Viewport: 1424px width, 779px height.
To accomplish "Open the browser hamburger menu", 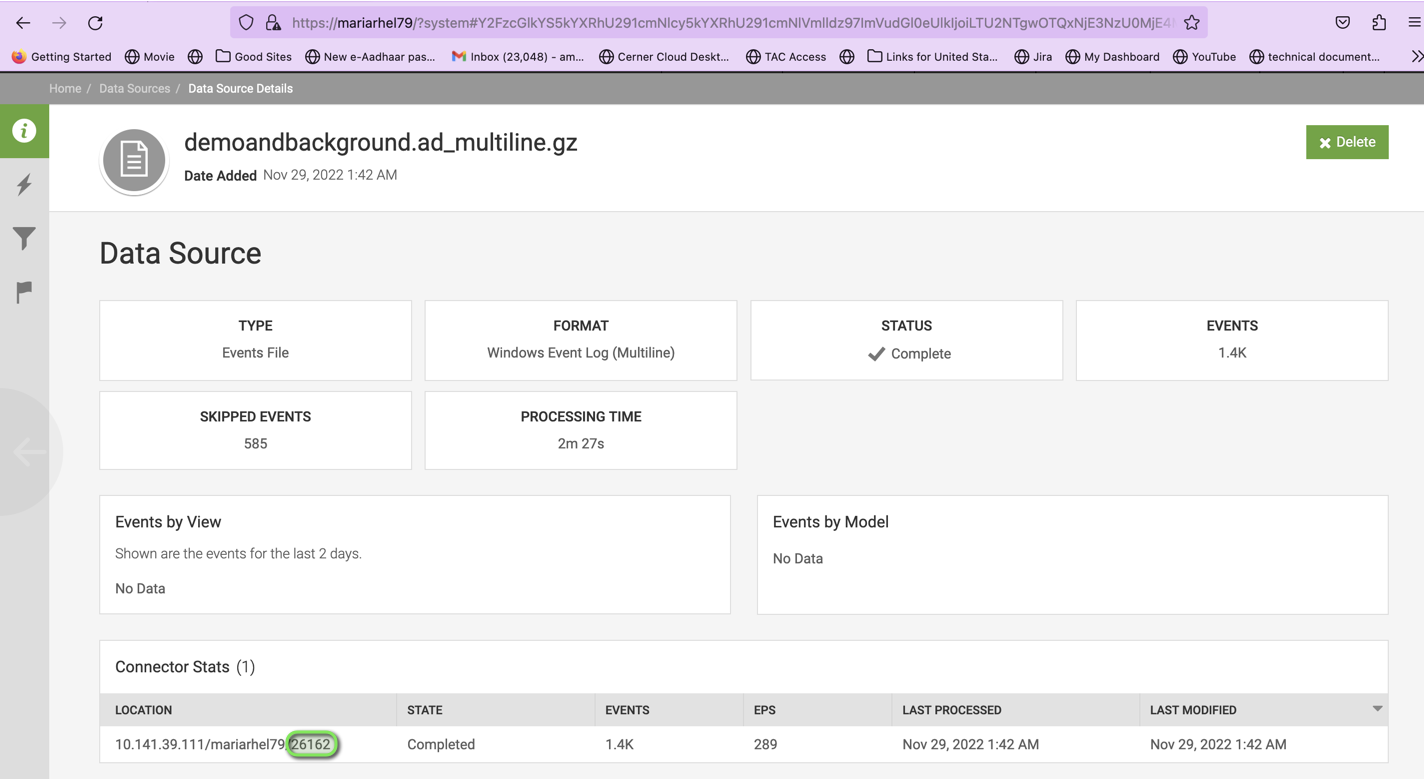I will pos(1414,23).
